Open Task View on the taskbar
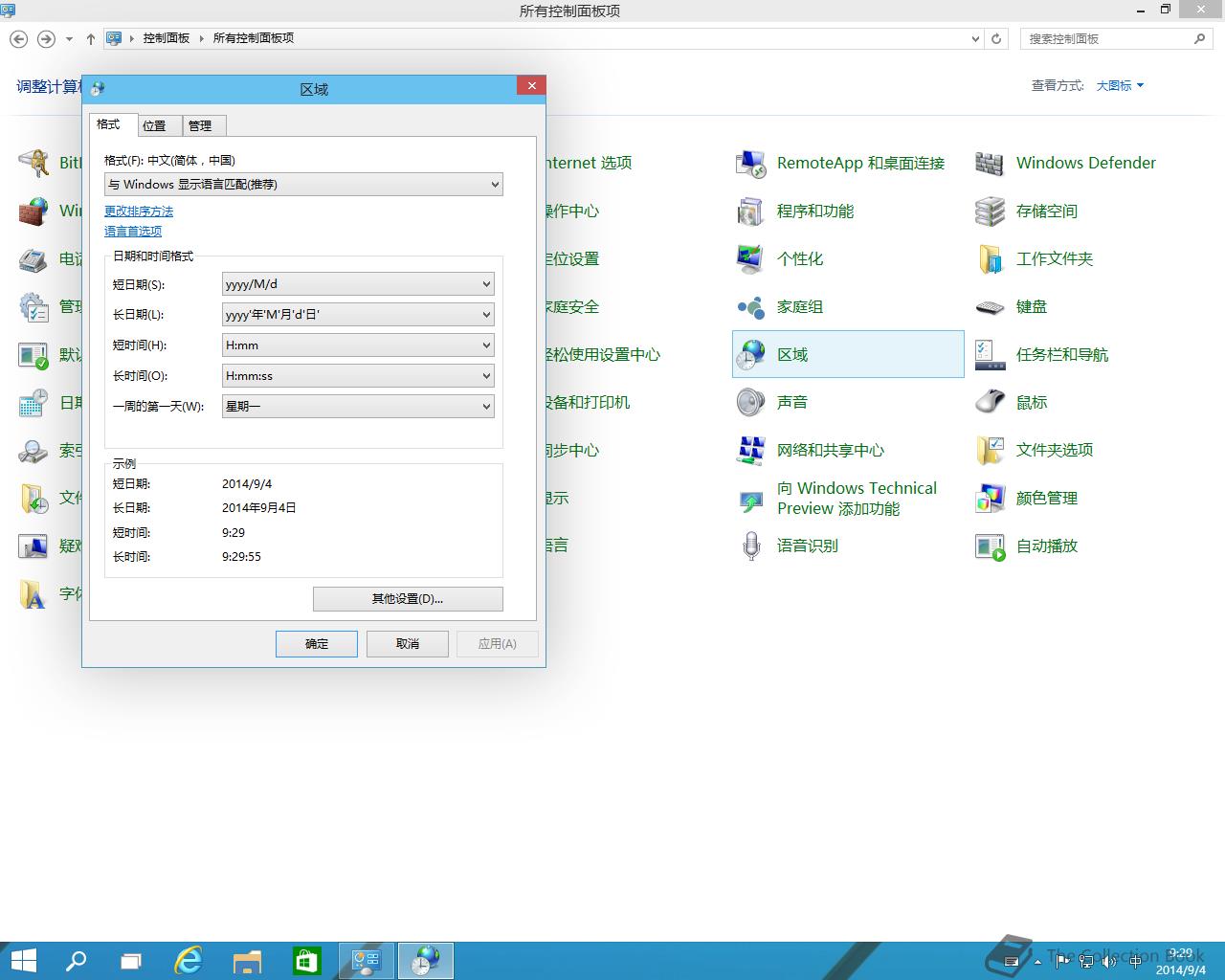1225x980 pixels. coord(131,961)
